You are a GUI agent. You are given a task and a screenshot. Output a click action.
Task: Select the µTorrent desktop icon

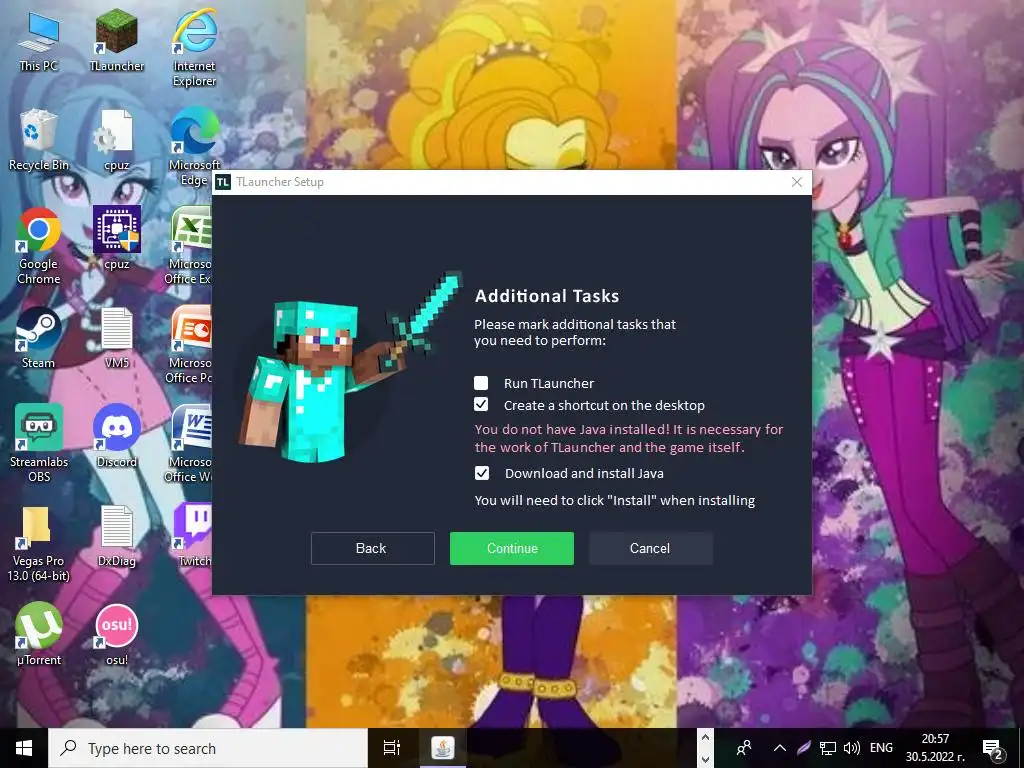pos(39,635)
